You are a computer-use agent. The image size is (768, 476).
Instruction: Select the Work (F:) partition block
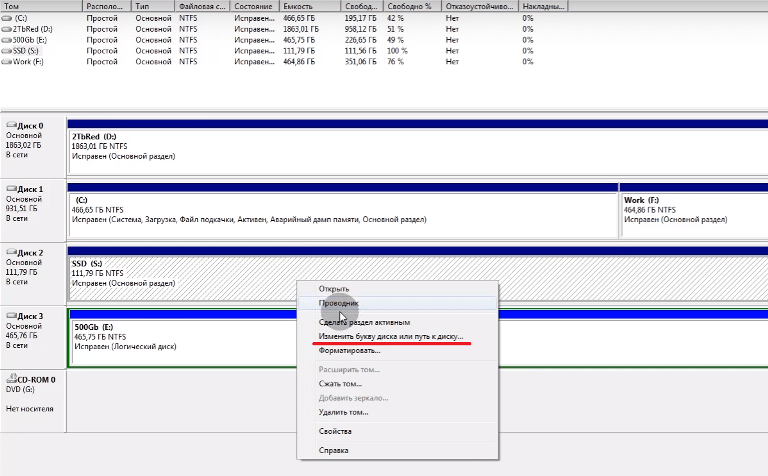coord(693,210)
